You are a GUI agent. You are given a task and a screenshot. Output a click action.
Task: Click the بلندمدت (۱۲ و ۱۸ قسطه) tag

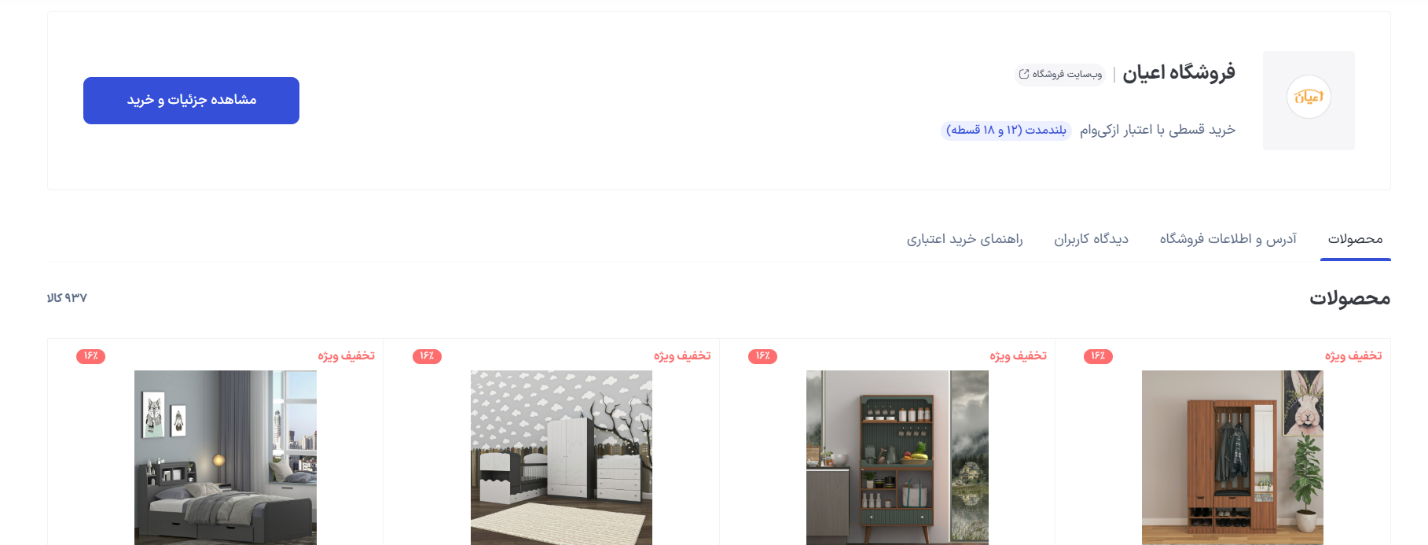click(1006, 130)
